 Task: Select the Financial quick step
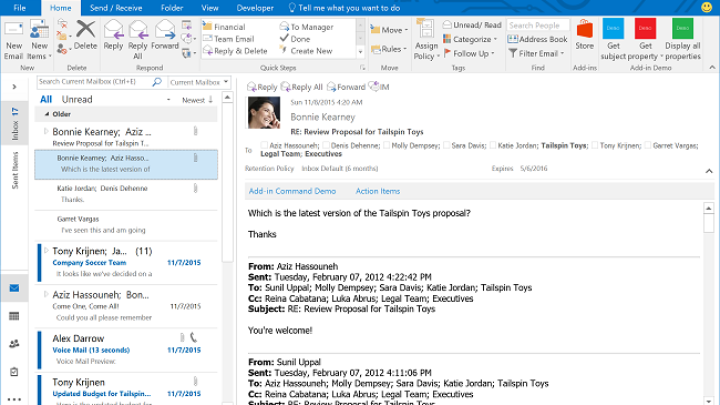click(x=225, y=27)
